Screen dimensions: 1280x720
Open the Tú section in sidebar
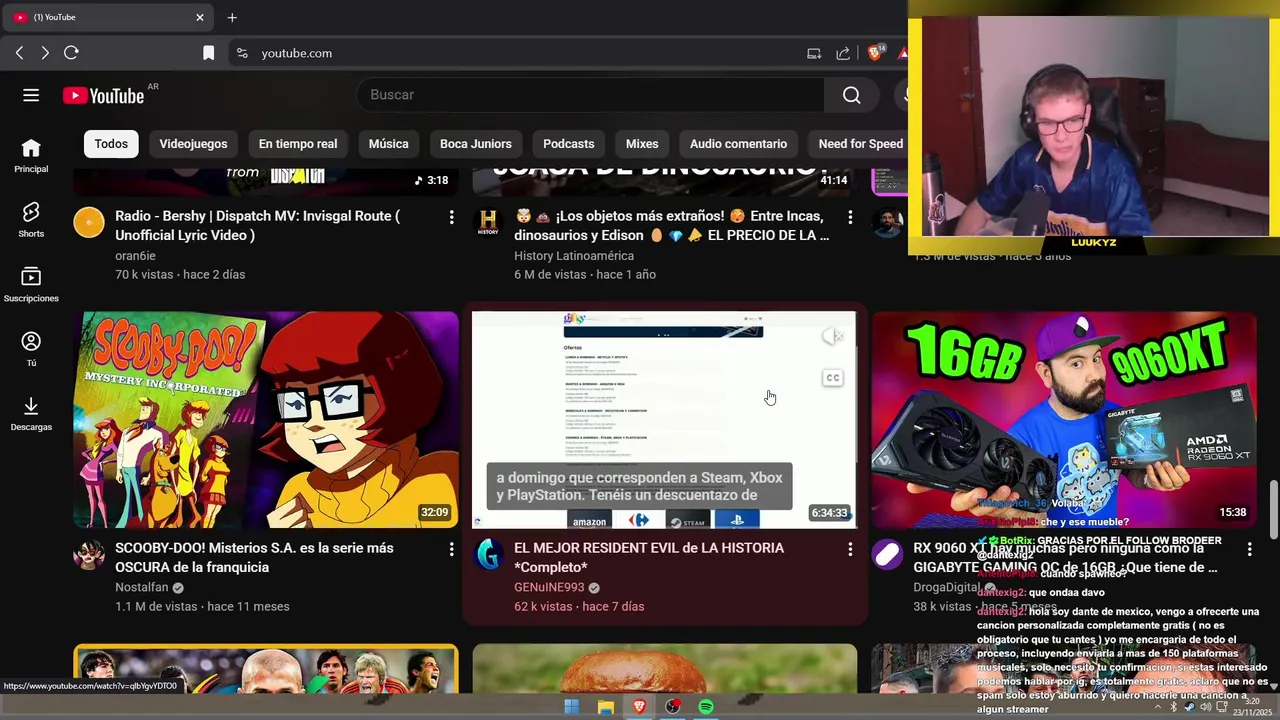[31, 349]
